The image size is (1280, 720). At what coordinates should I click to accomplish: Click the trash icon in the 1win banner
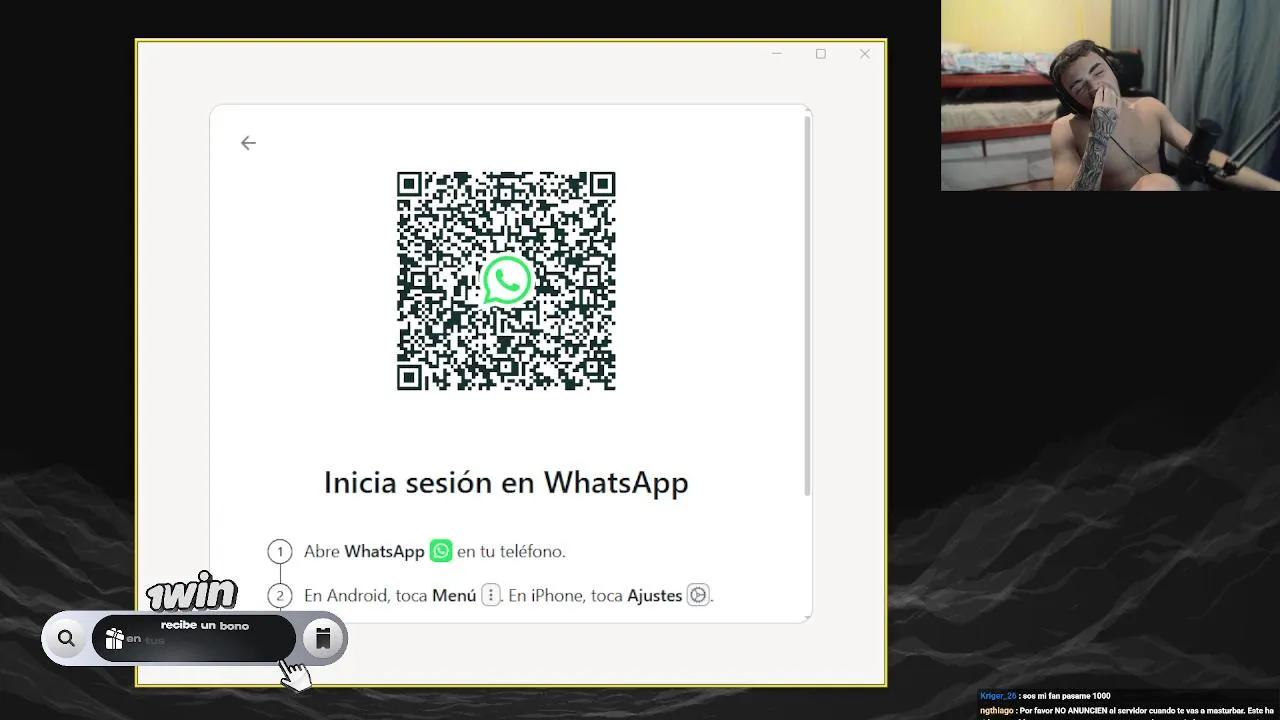tap(322, 638)
